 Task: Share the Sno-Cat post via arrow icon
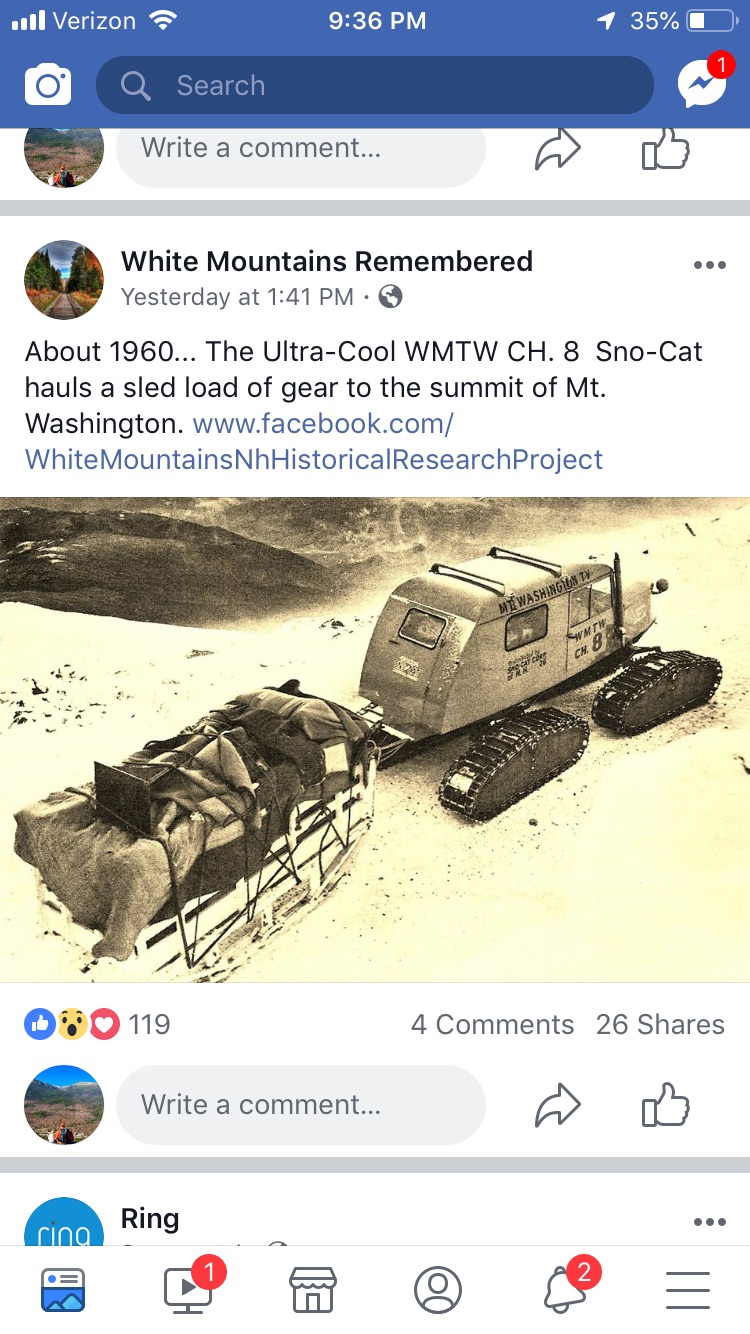pyautogui.click(x=559, y=1106)
